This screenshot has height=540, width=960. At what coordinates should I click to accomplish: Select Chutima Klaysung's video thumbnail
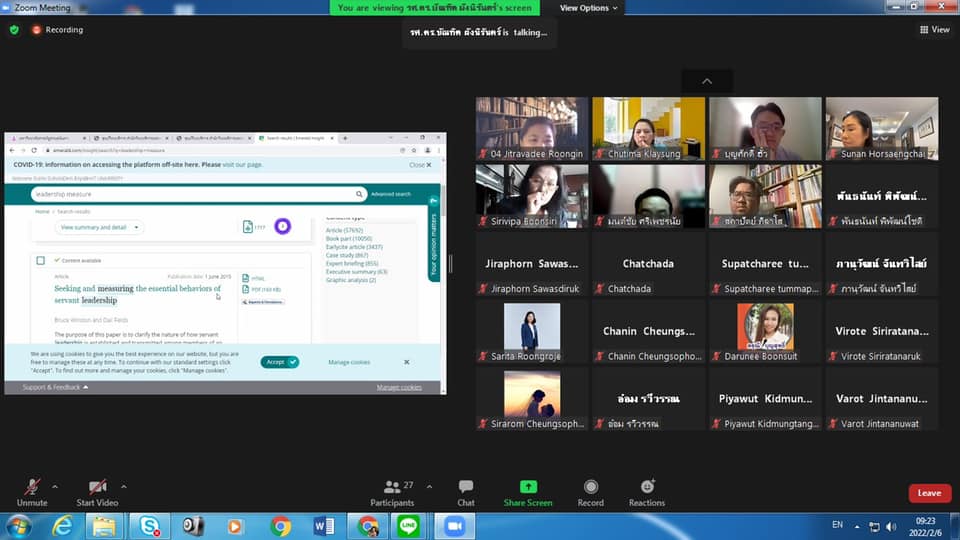[x=648, y=128]
